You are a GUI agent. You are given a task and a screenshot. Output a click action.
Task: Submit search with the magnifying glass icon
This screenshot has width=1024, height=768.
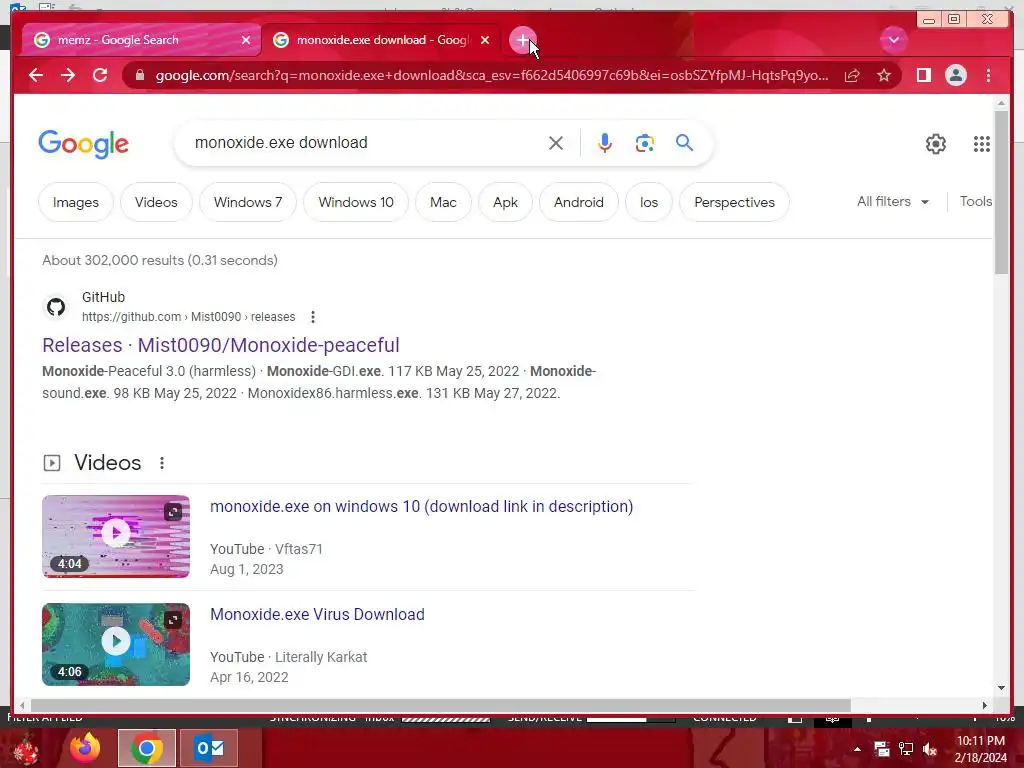pos(684,142)
